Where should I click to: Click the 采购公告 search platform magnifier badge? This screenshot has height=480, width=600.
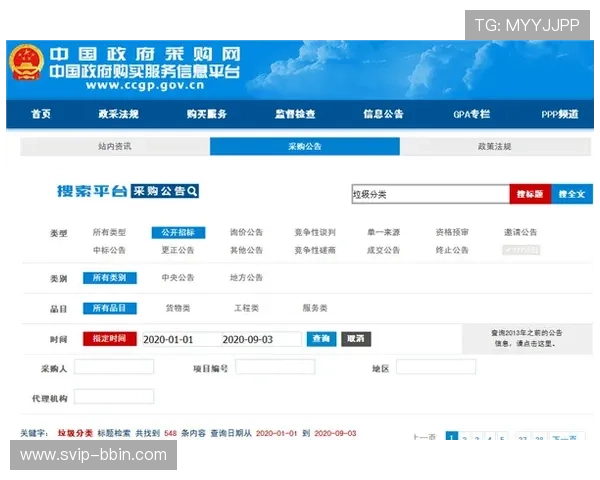(165, 191)
